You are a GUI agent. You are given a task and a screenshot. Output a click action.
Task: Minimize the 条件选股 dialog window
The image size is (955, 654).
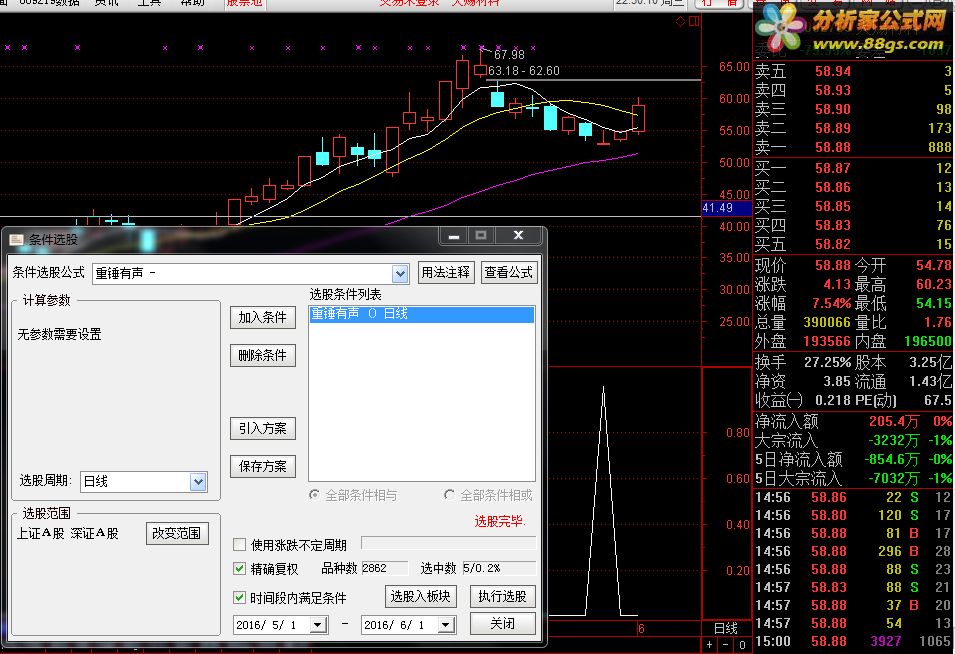[454, 236]
